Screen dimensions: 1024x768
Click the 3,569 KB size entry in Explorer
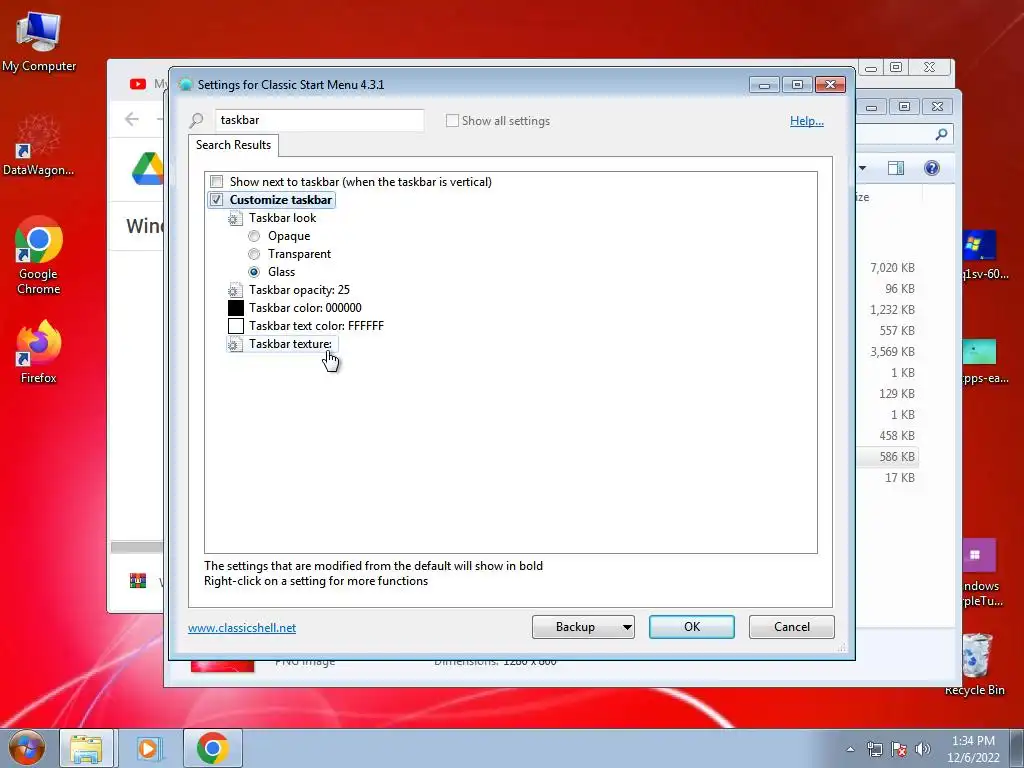coord(892,351)
